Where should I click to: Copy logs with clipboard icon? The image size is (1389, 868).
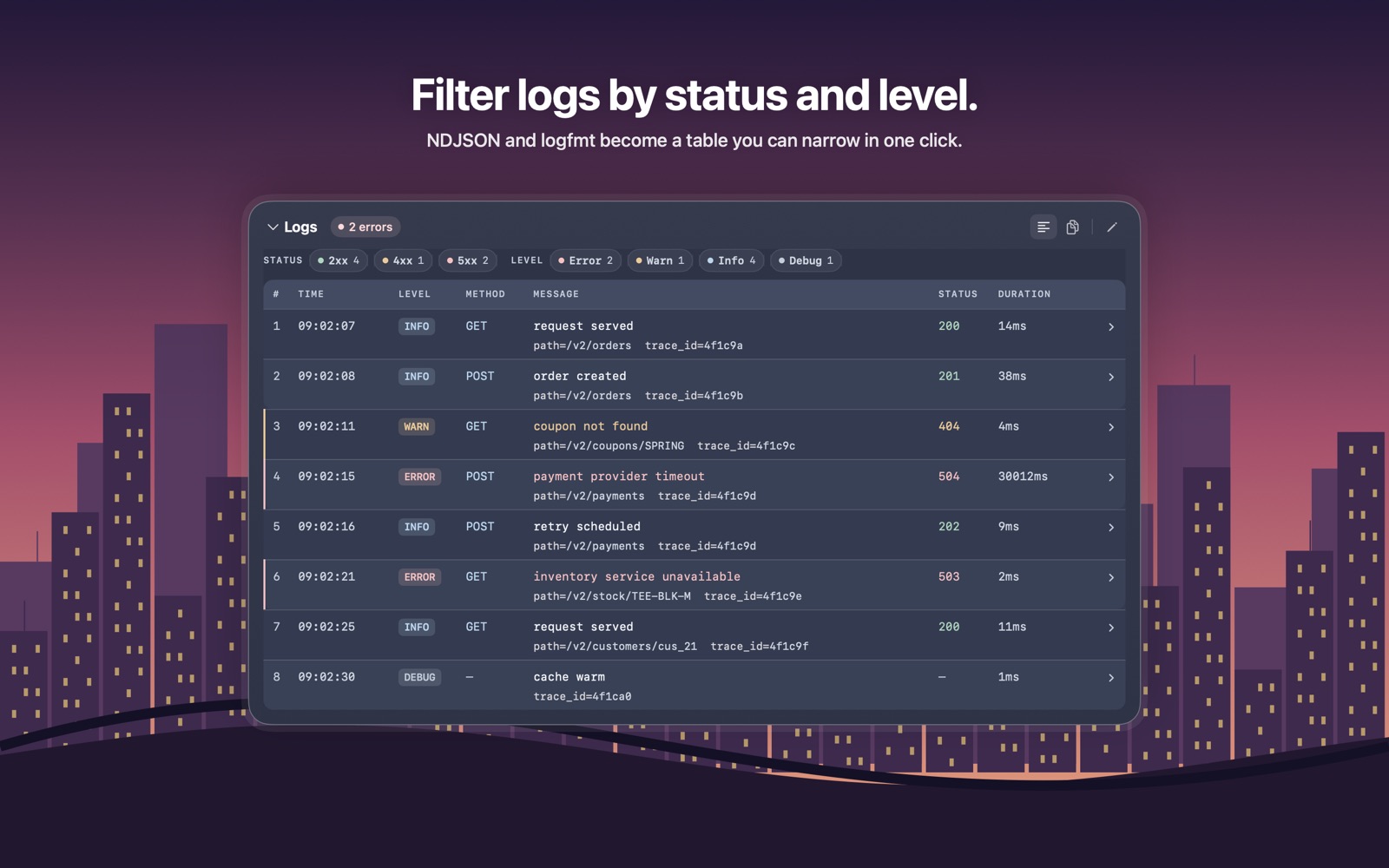click(x=1073, y=227)
